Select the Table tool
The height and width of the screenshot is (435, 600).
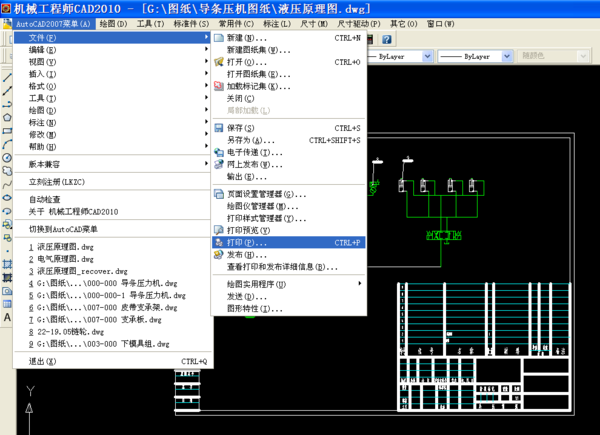[x=7, y=304]
